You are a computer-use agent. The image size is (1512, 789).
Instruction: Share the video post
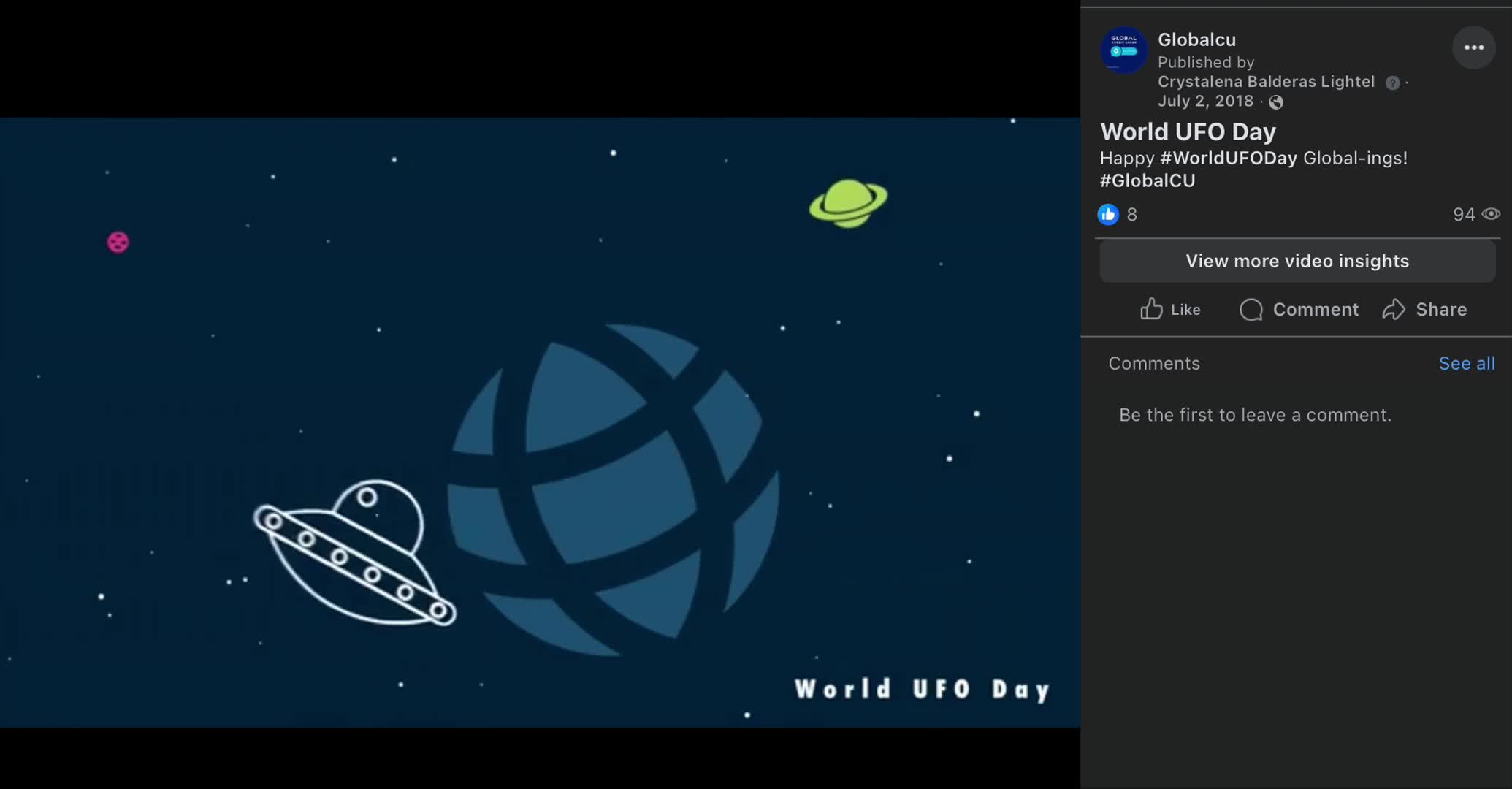[x=1424, y=309]
